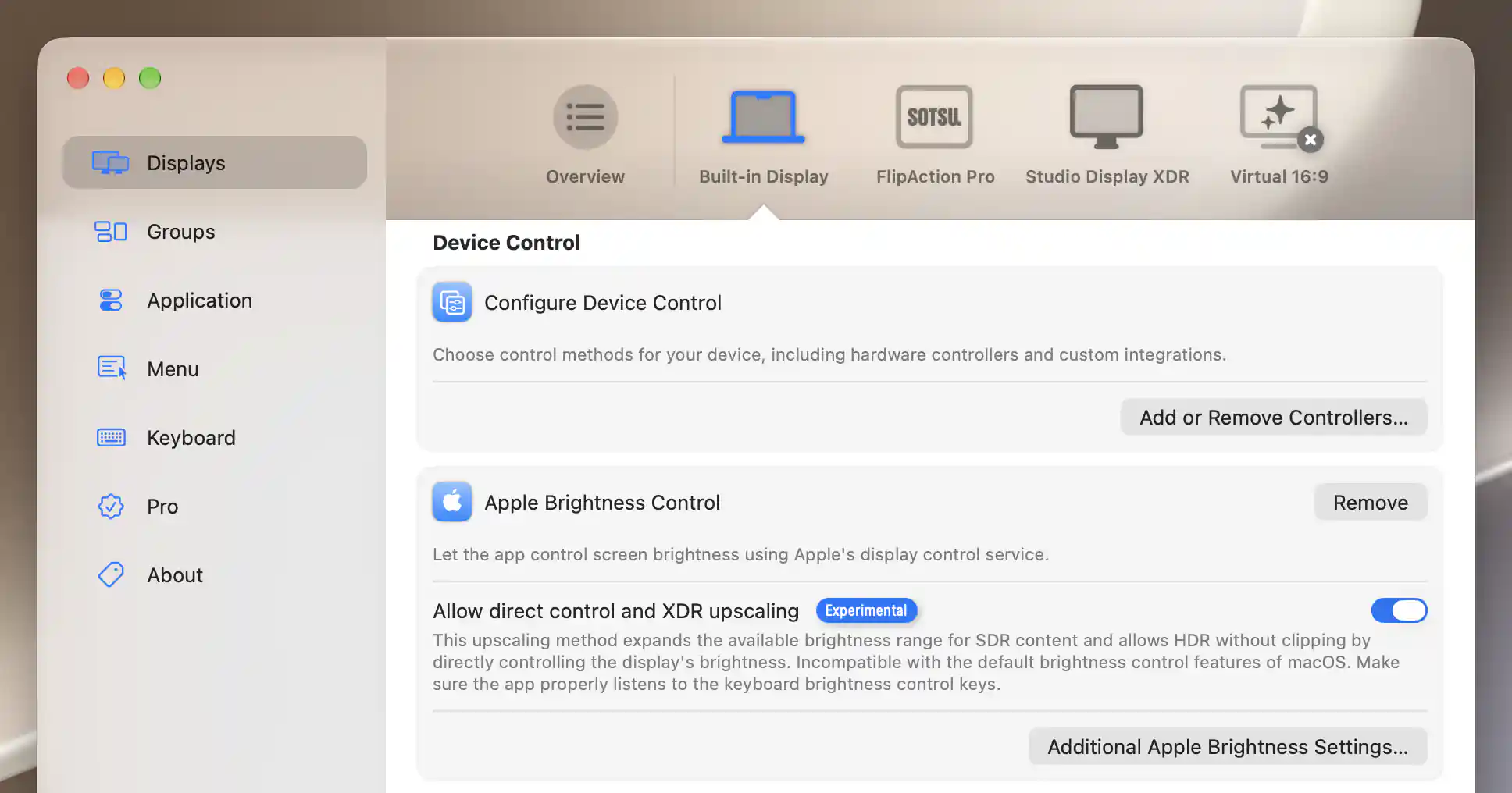This screenshot has width=1512, height=793.
Task: Open the Groups section label
Action: [181, 232]
